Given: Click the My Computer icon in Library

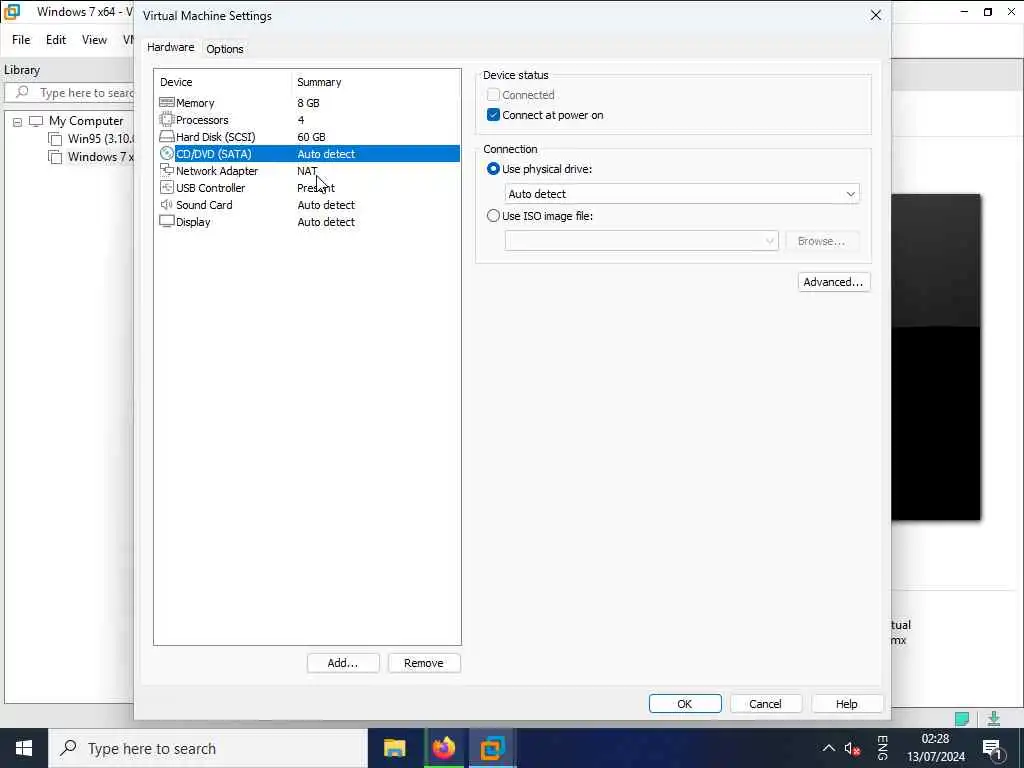Looking at the screenshot, I should pyautogui.click(x=36, y=121).
